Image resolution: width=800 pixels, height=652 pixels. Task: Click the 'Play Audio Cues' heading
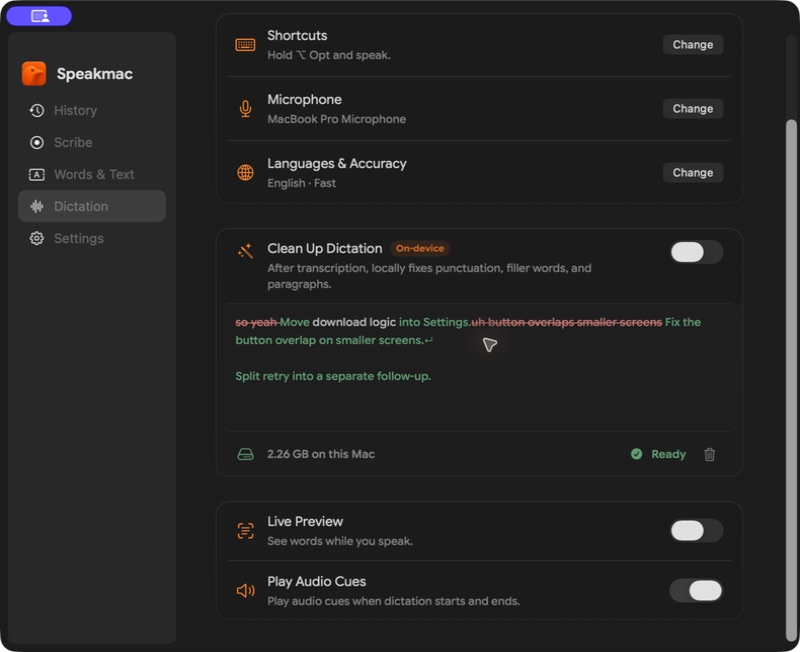tap(316, 582)
